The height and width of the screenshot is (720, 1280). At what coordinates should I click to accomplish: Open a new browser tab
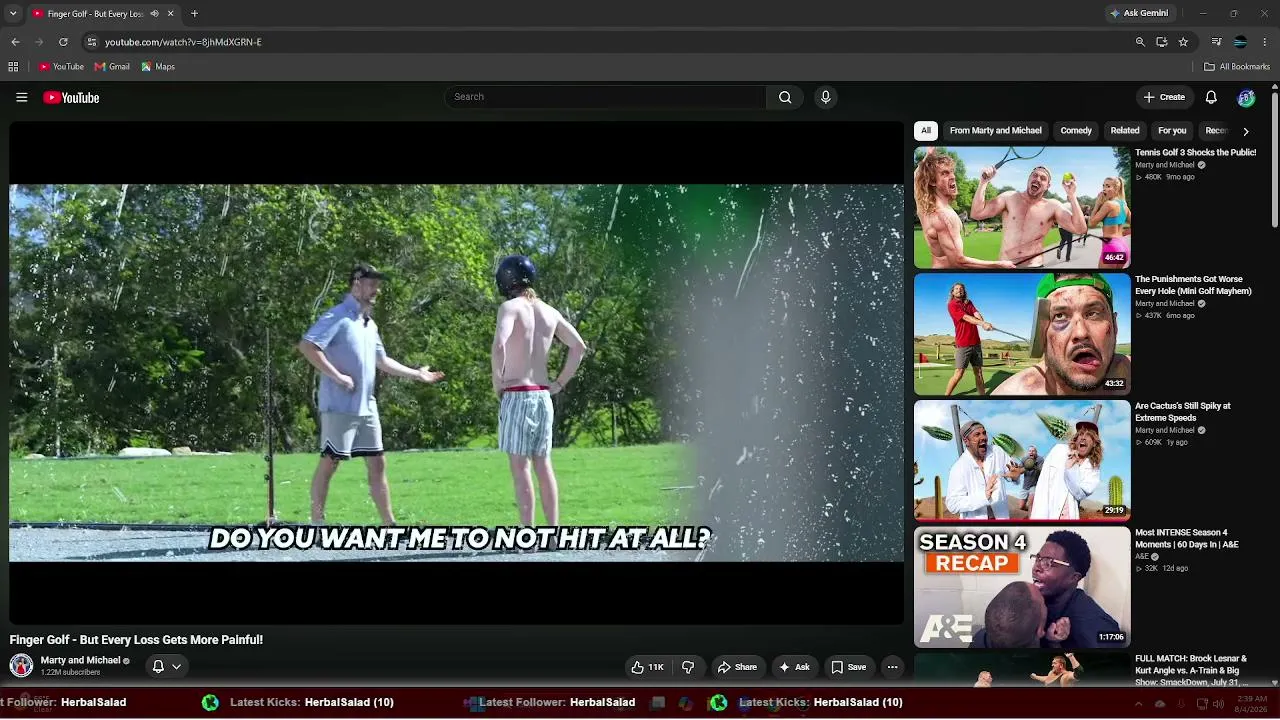[x=194, y=14]
